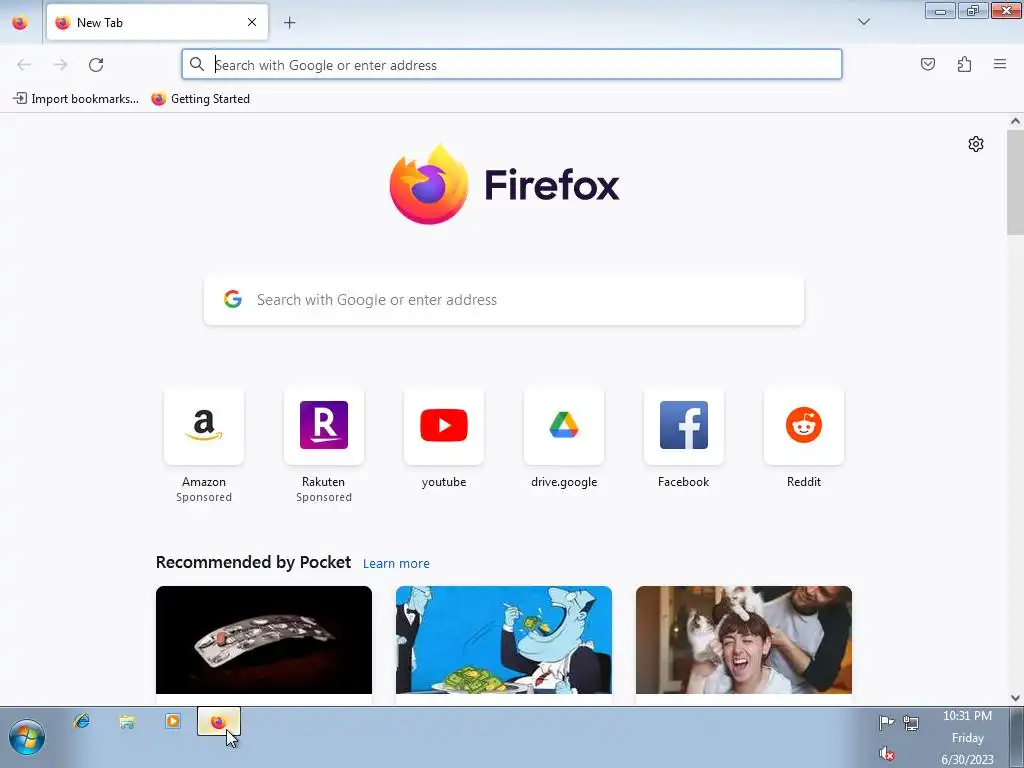Open the Action Center flag icon
The image size is (1024, 768).
point(886,722)
